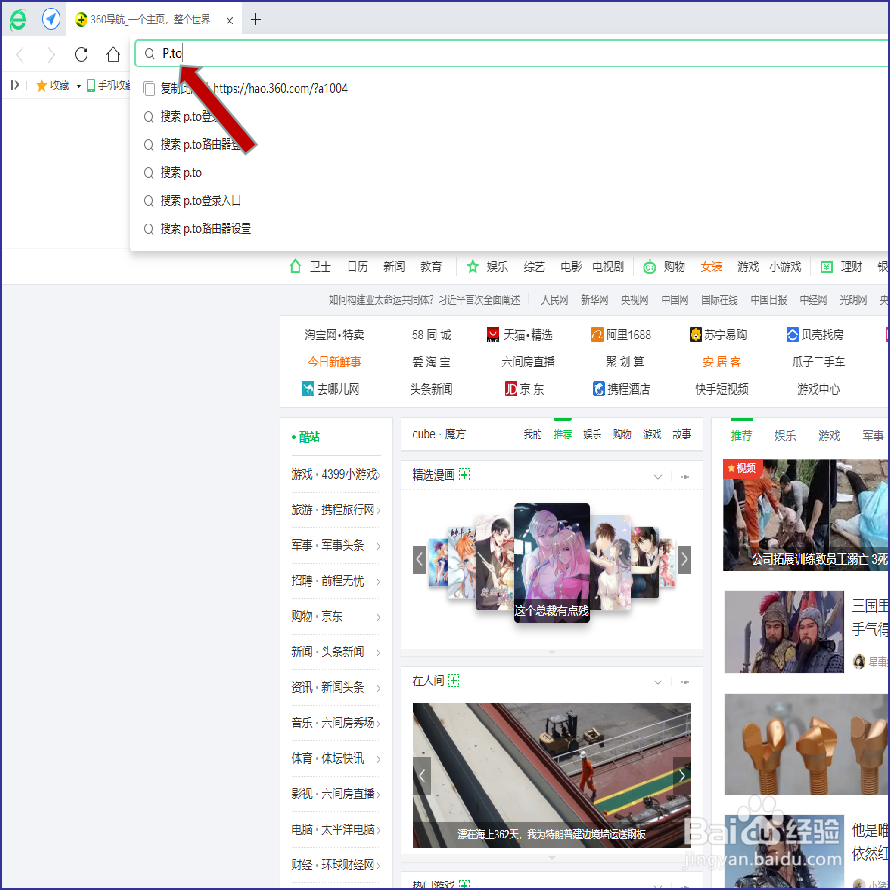Collapse the 在人间 section chevron

(657, 681)
